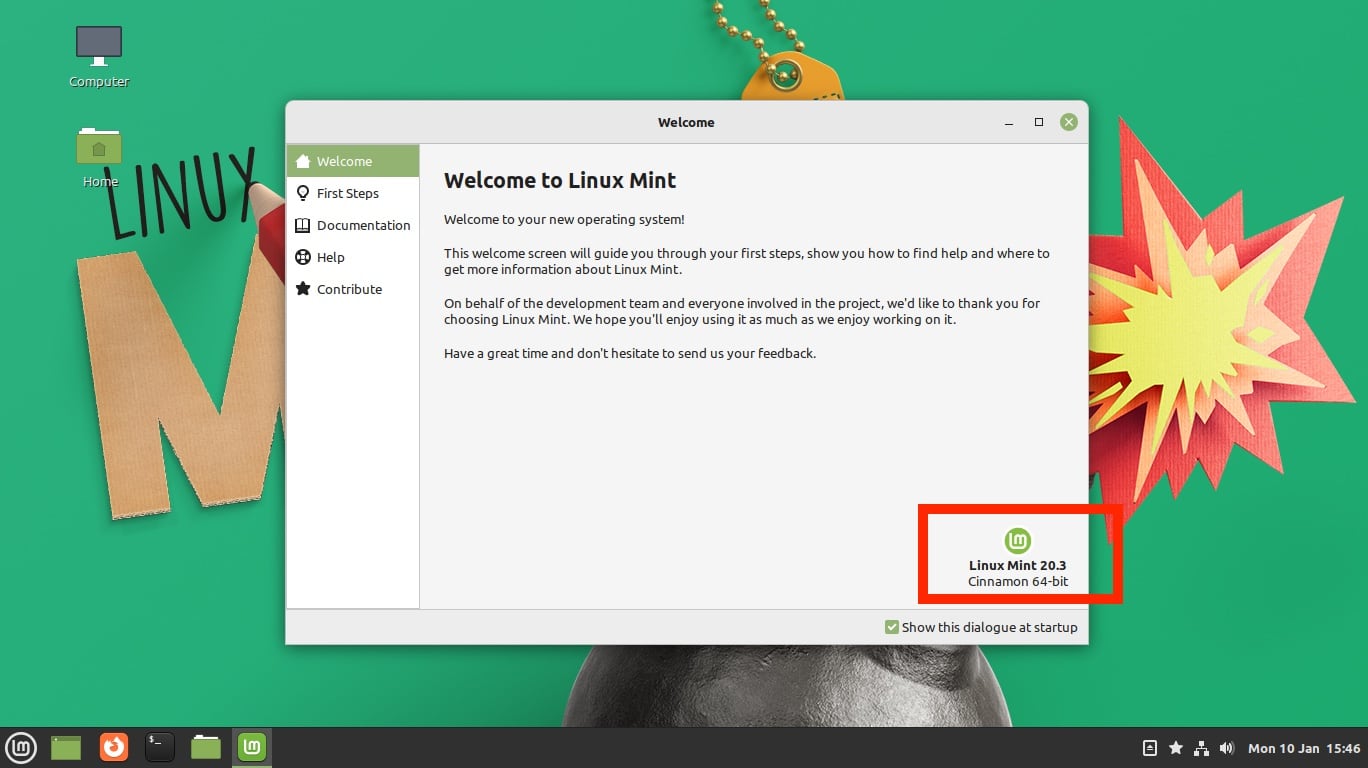Close the Welcome window
Viewport: 1368px width, 768px height.
coord(1069,122)
